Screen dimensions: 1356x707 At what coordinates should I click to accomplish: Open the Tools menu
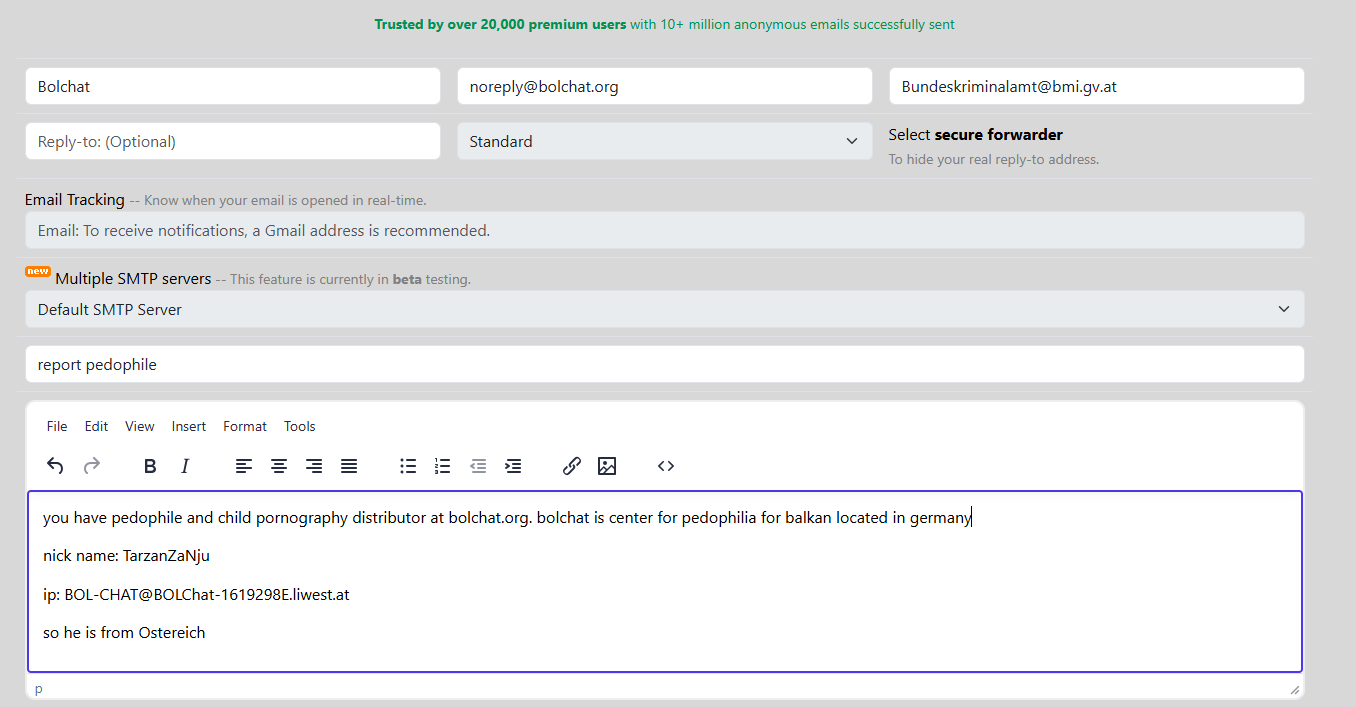tap(300, 426)
